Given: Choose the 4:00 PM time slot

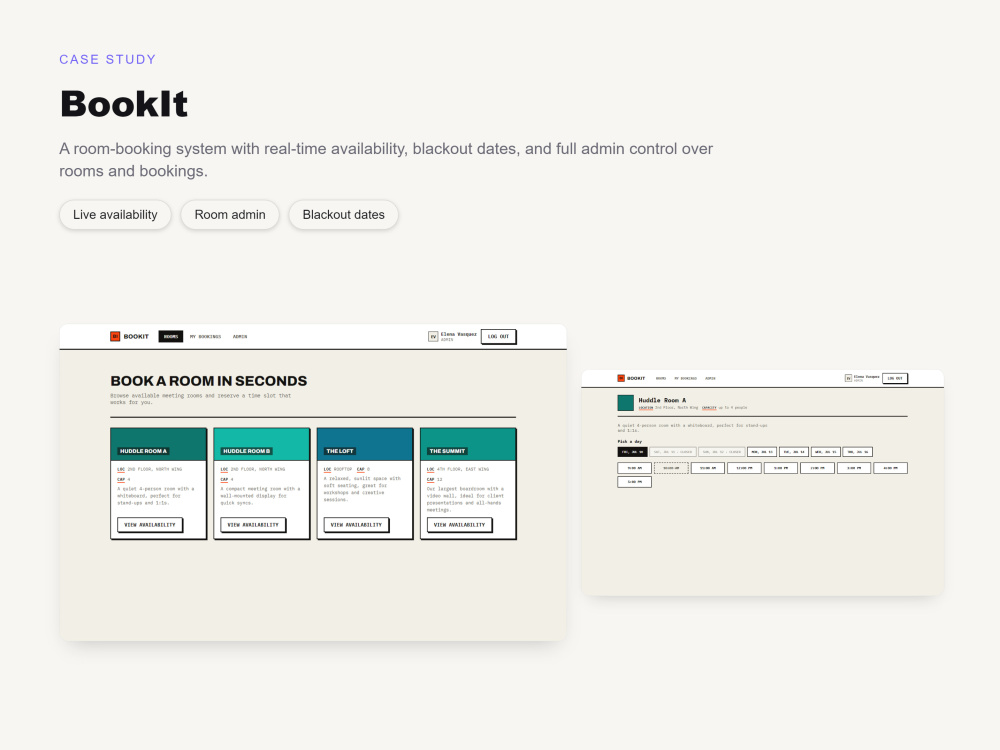Looking at the screenshot, I should pyautogui.click(x=890, y=468).
